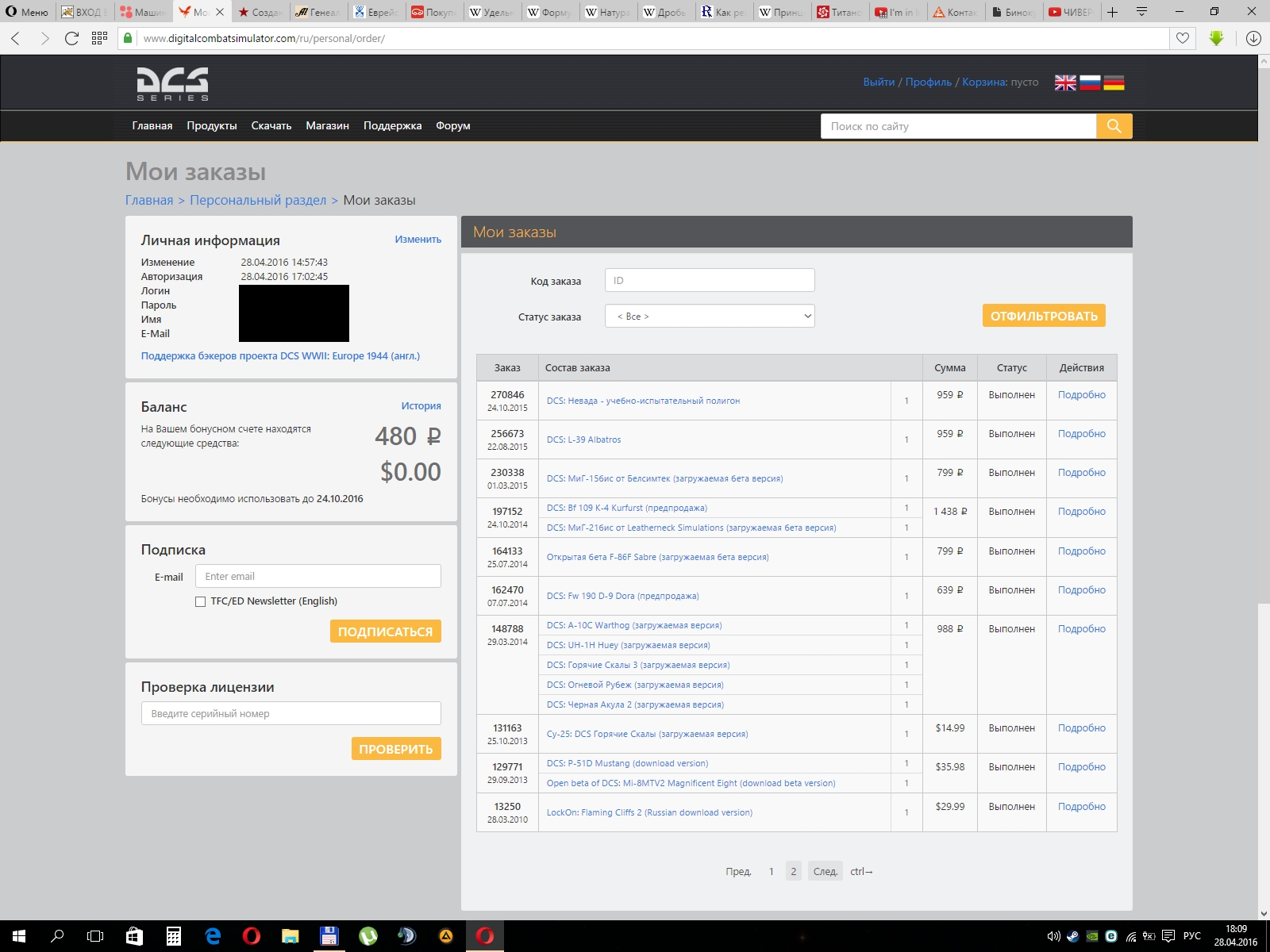Go back with the browser back arrow

[16, 38]
